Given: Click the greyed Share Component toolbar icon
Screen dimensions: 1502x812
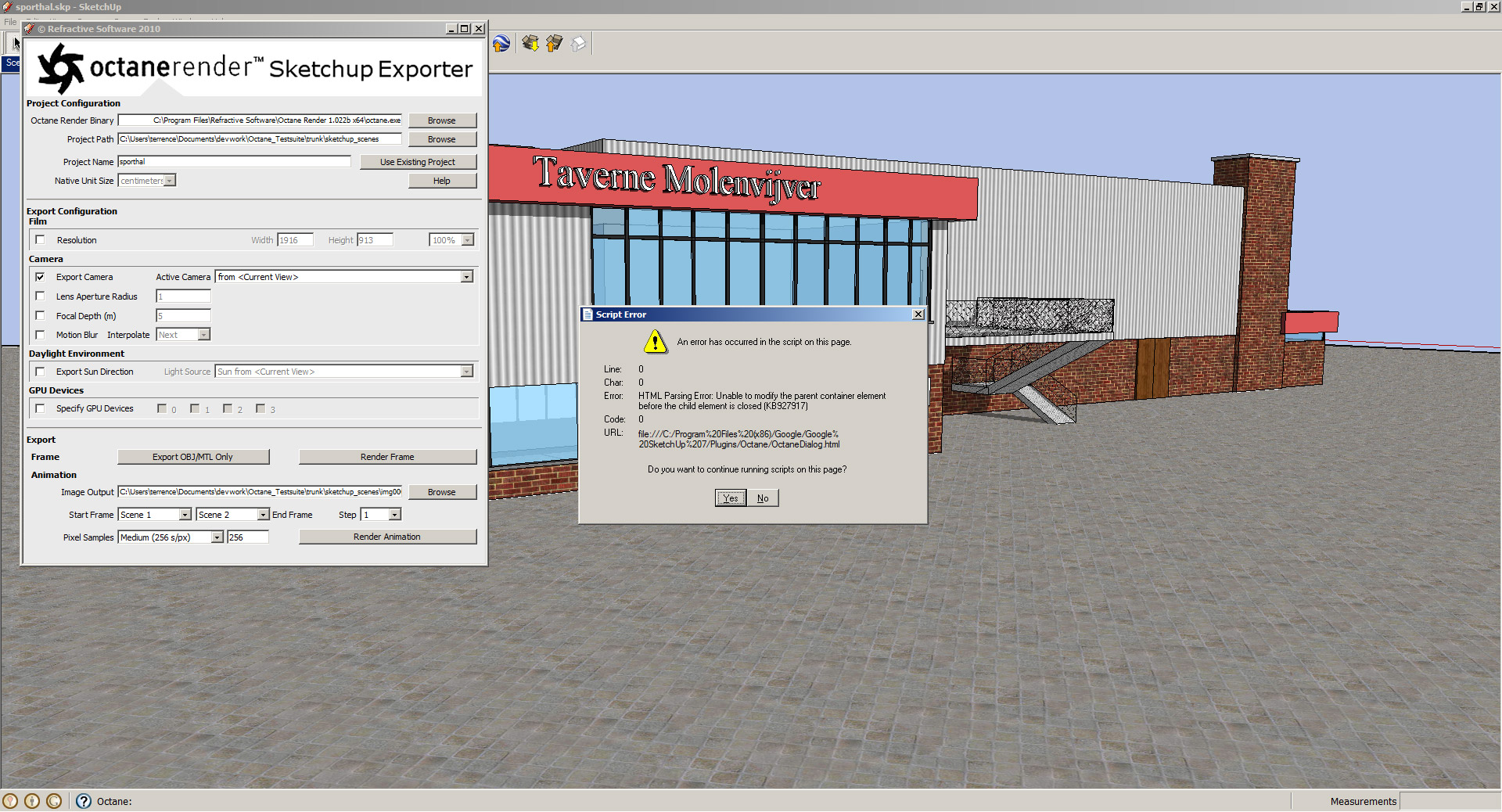Looking at the screenshot, I should pyautogui.click(x=579, y=44).
